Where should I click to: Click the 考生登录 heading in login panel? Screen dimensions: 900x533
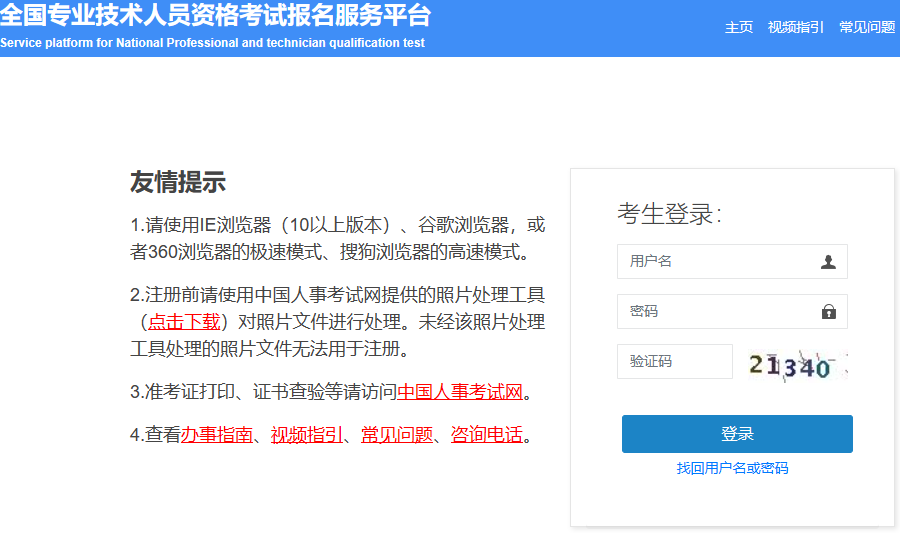pyautogui.click(x=669, y=214)
